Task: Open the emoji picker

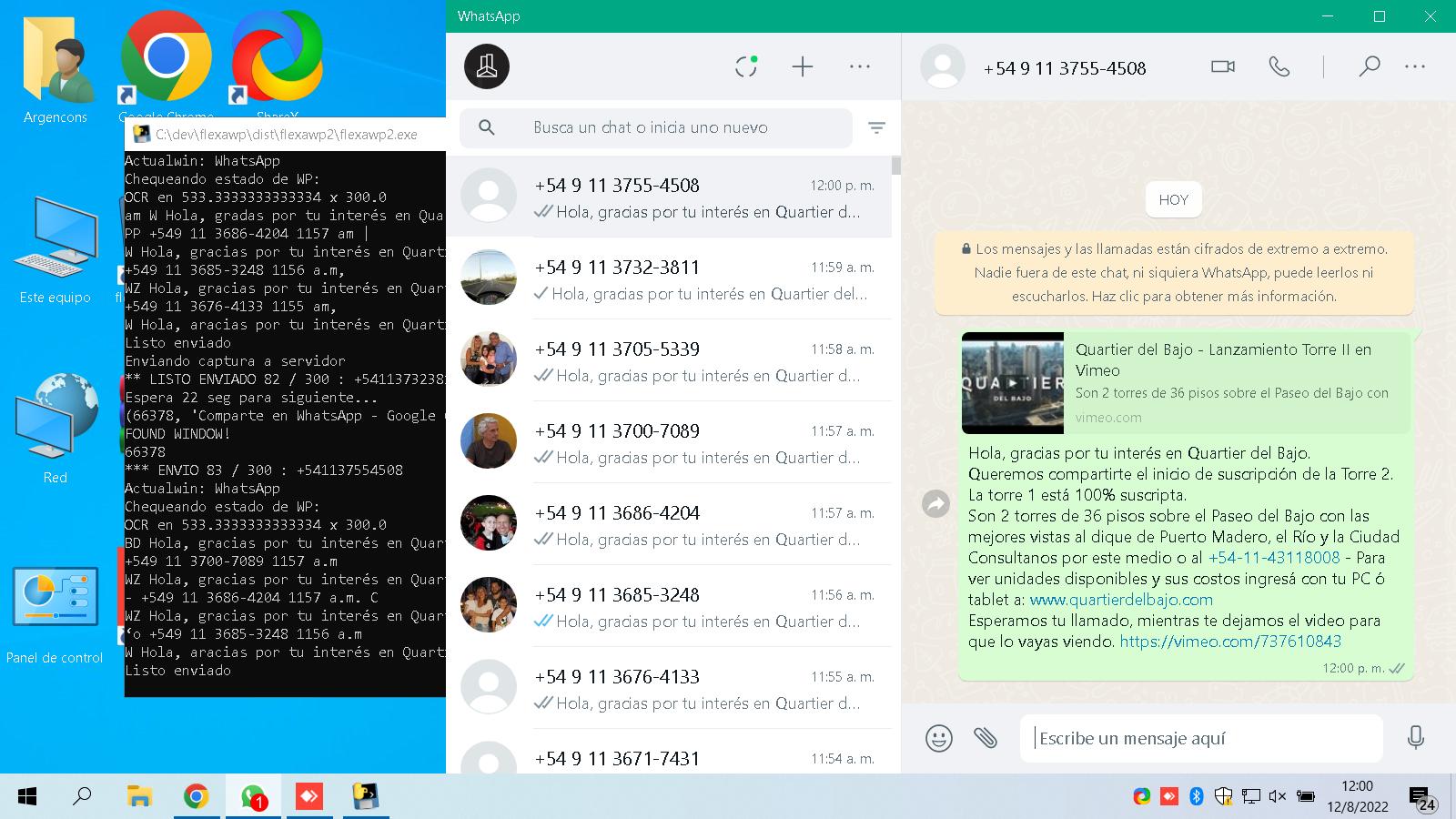Action: [x=939, y=737]
